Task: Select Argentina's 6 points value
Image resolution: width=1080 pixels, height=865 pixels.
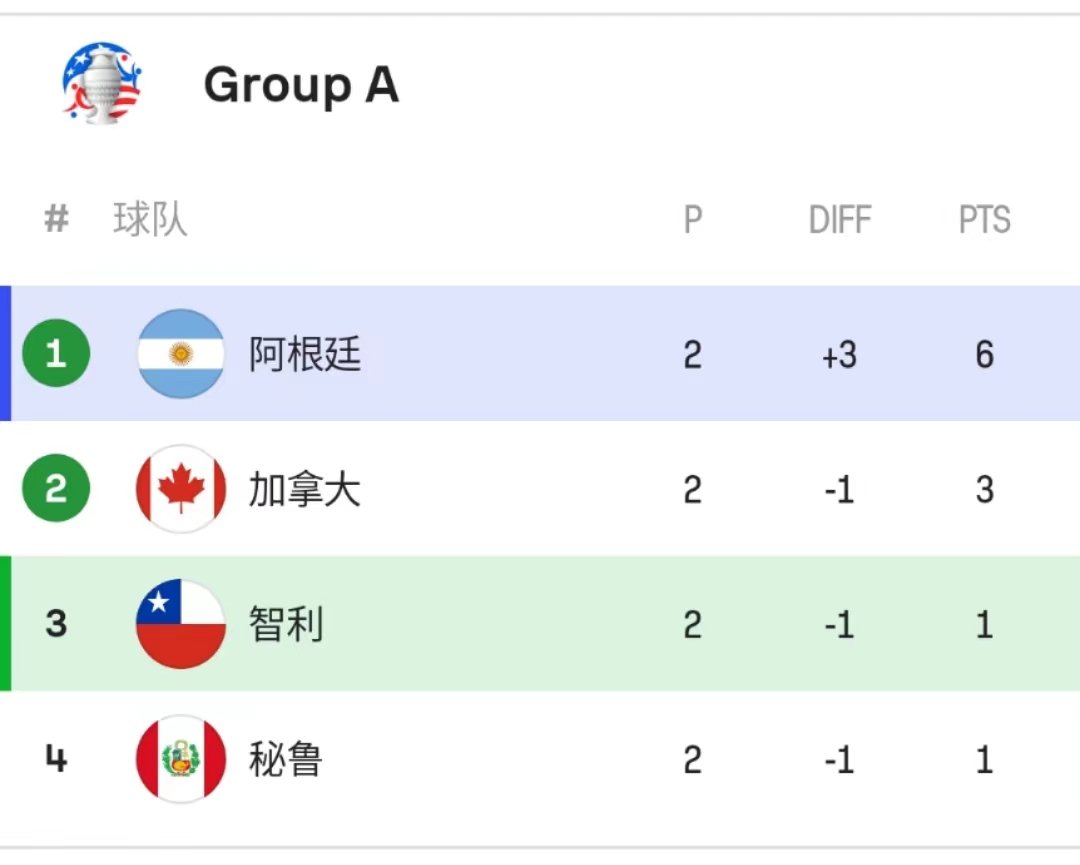Action: tap(984, 355)
